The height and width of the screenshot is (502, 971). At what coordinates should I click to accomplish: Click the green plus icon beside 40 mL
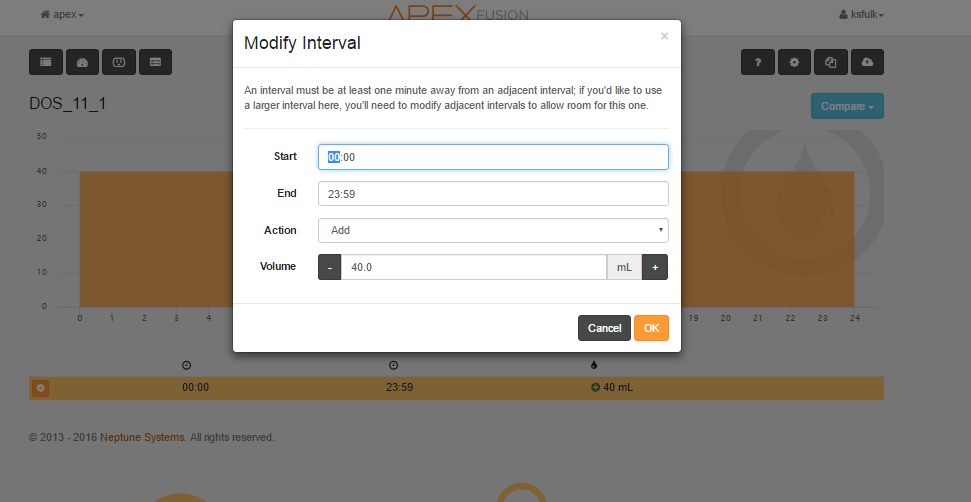[596, 388]
